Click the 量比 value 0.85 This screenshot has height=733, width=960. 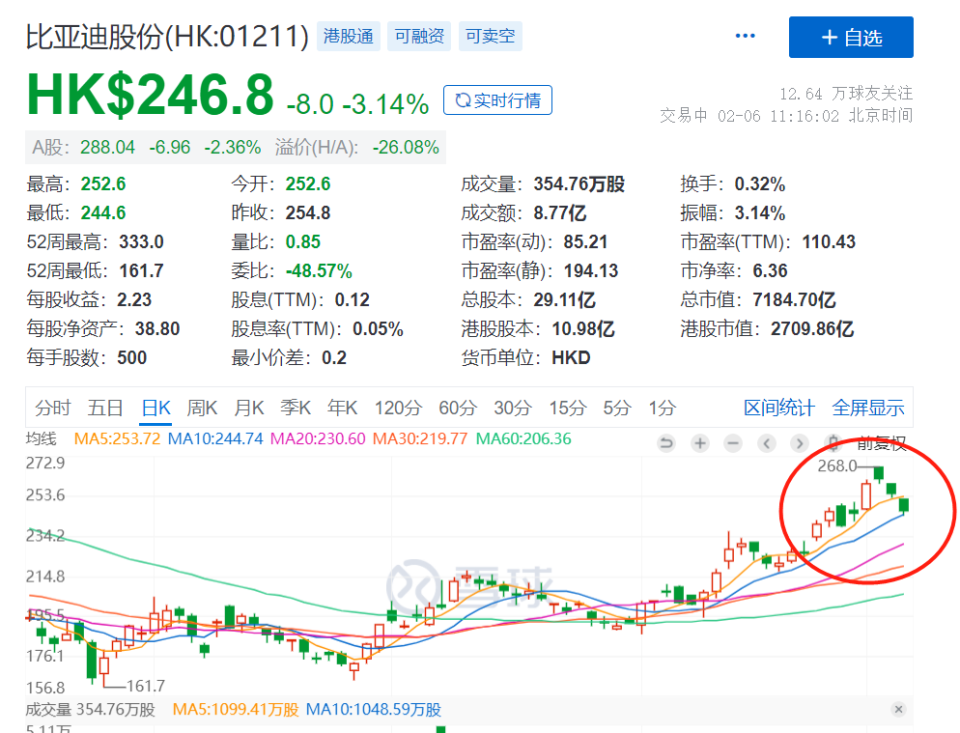303,242
